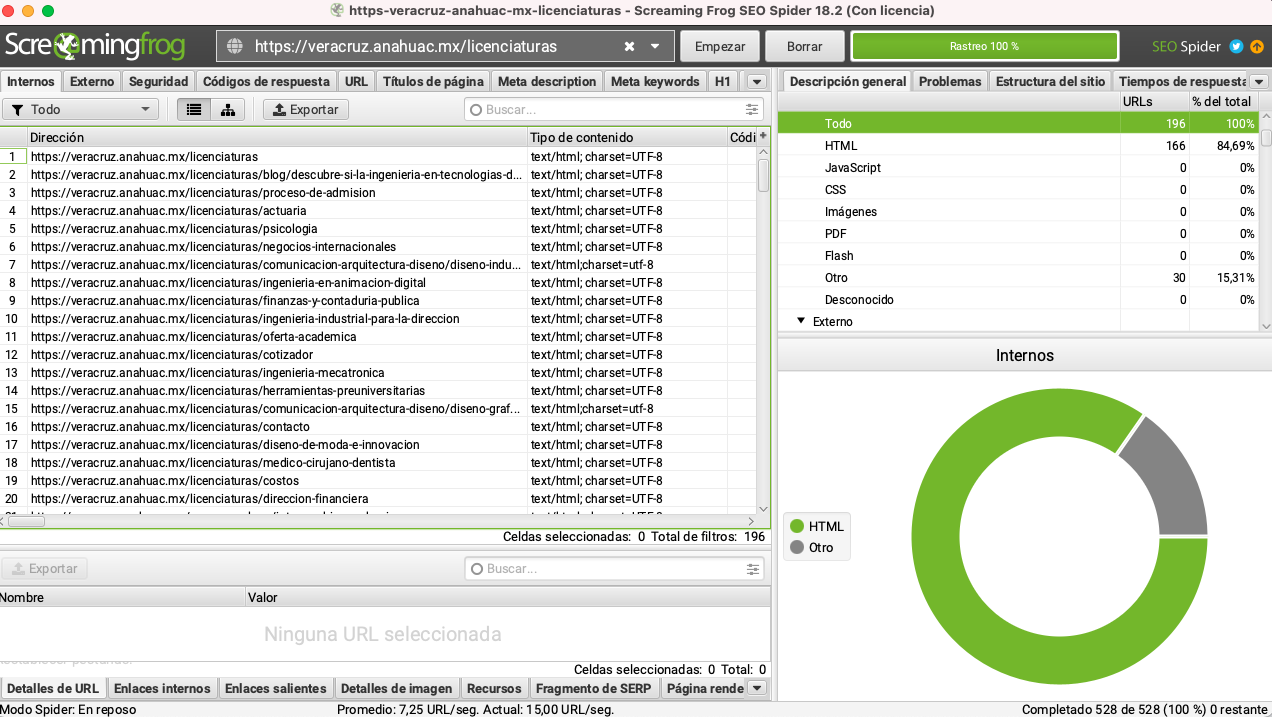This screenshot has width=1272, height=717.
Task: Collapse the Externo section in overview
Action: (x=801, y=321)
